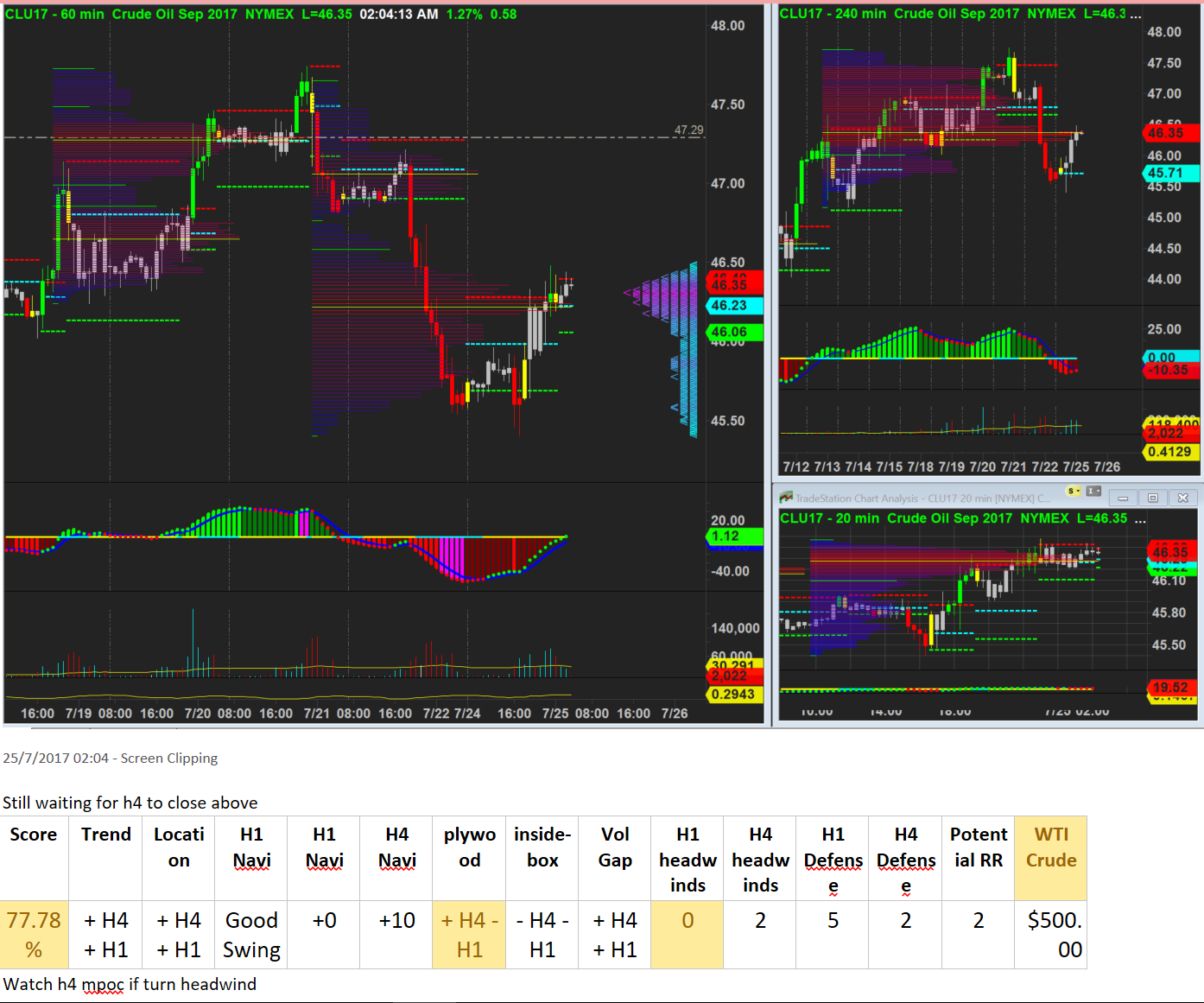Close the 20 min chart window
Image resolution: width=1204 pixels, height=1003 pixels.
pyautogui.click(x=1183, y=498)
